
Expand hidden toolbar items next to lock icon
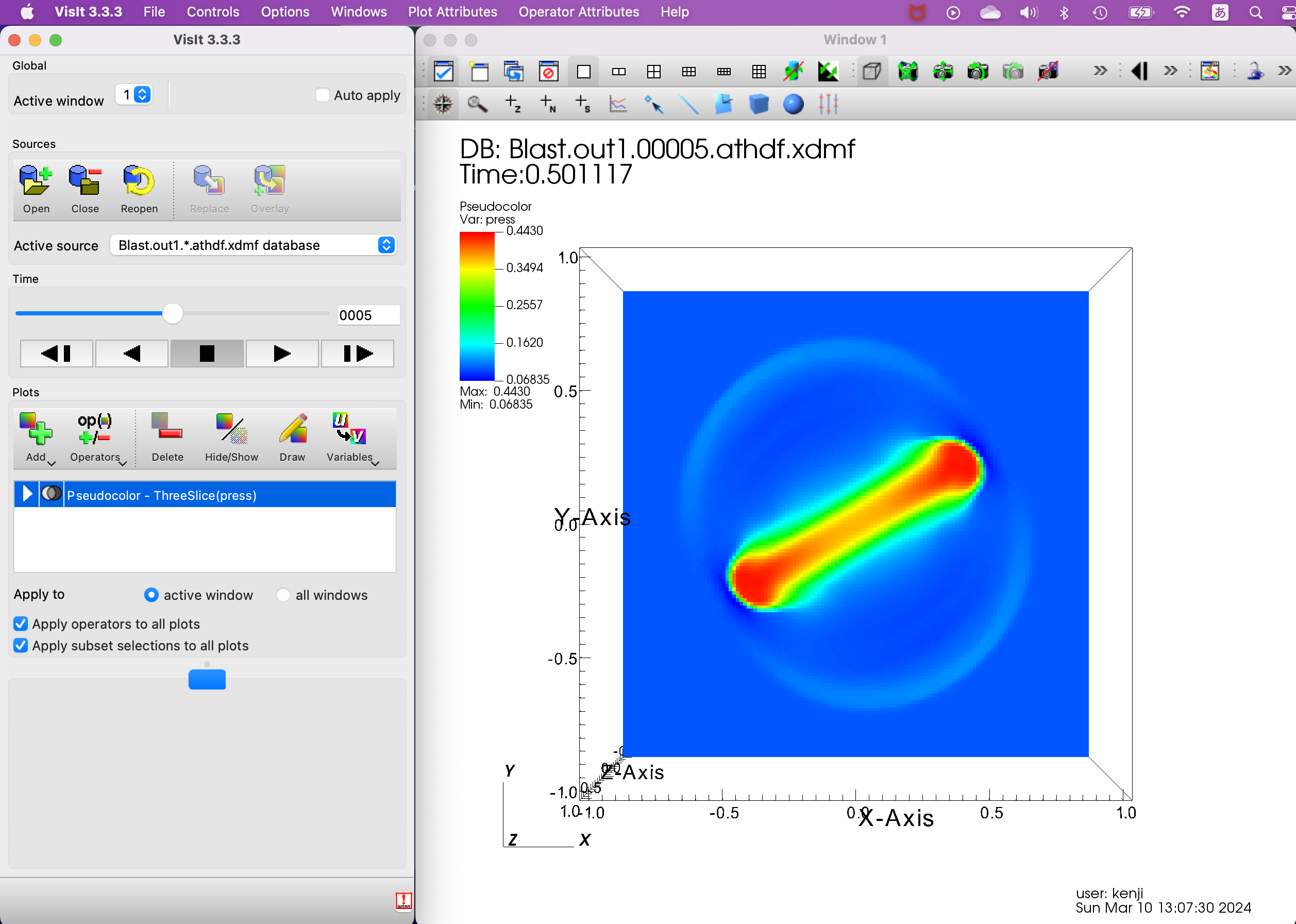click(x=1285, y=71)
